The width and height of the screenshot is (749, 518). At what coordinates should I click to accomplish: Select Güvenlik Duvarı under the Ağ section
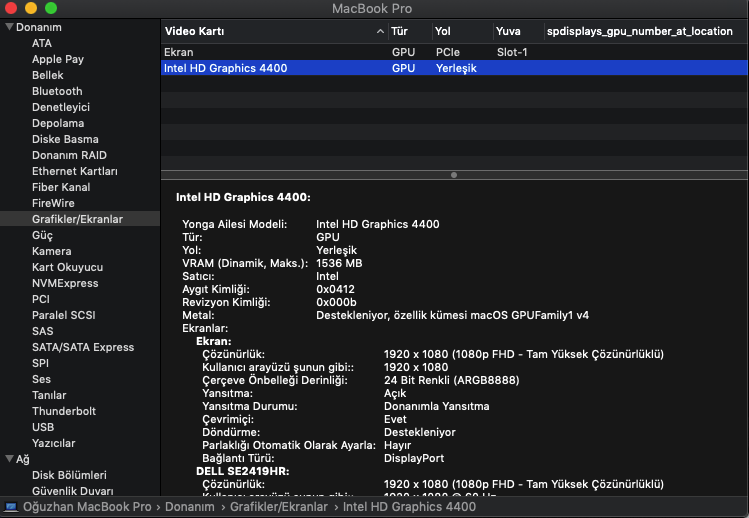coord(75,491)
